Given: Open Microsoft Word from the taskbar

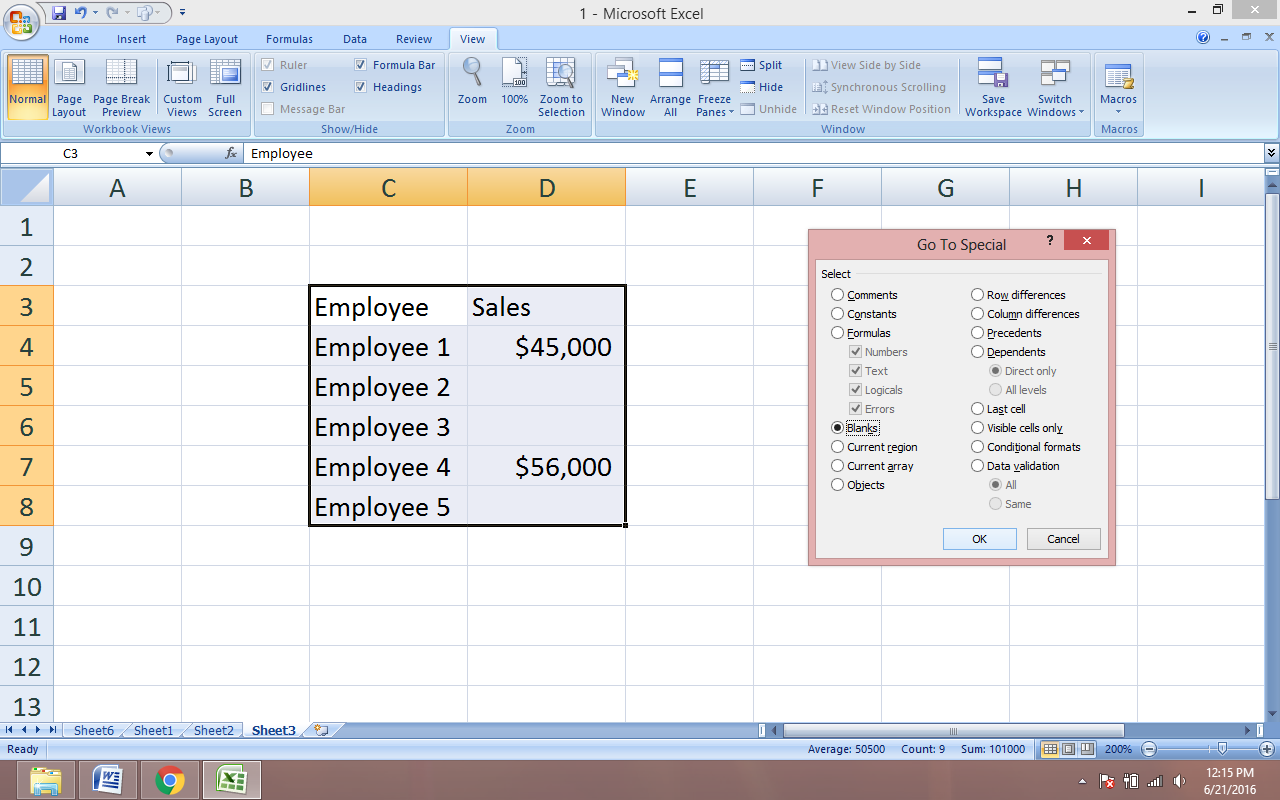Looking at the screenshot, I should [107, 780].
